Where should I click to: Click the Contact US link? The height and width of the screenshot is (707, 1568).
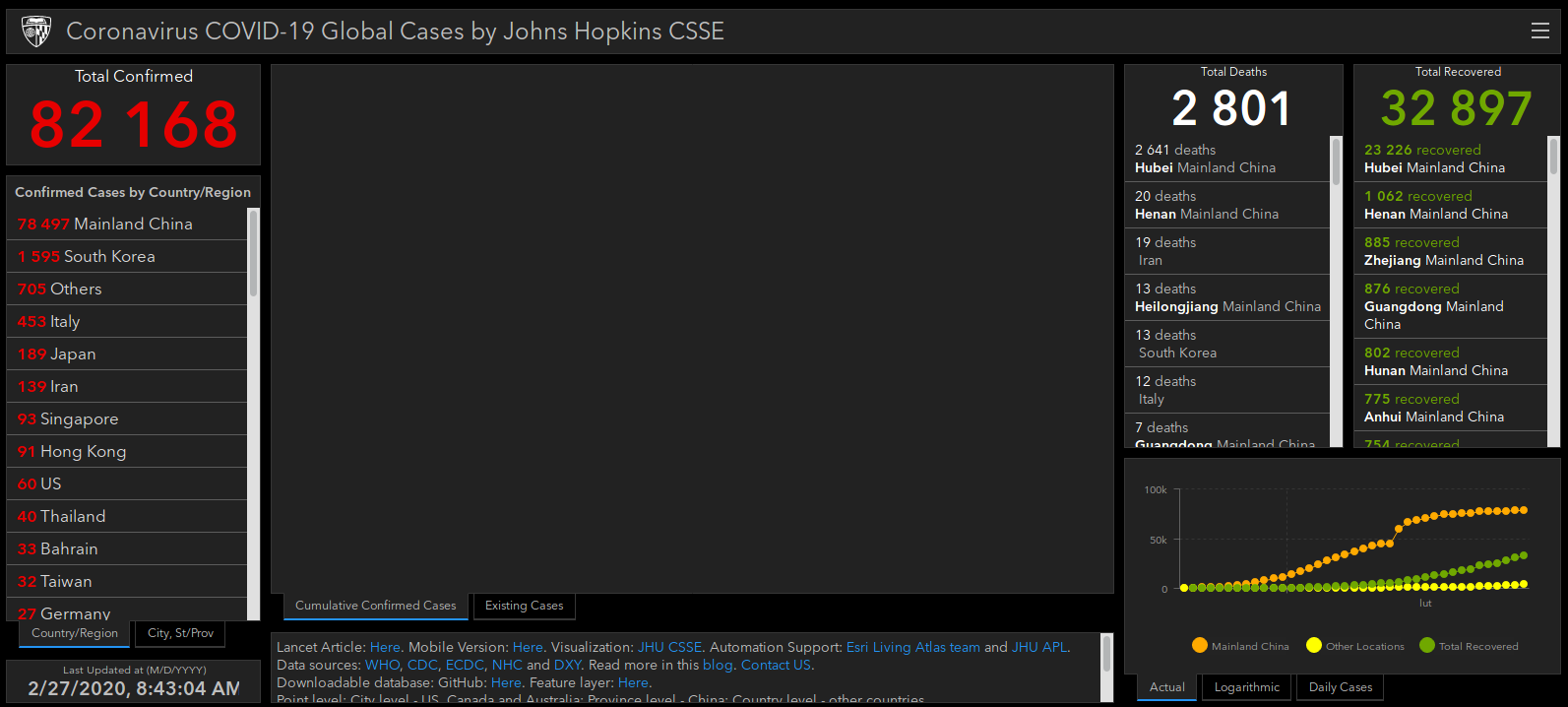pyautogui.click(x=777, y=665)
